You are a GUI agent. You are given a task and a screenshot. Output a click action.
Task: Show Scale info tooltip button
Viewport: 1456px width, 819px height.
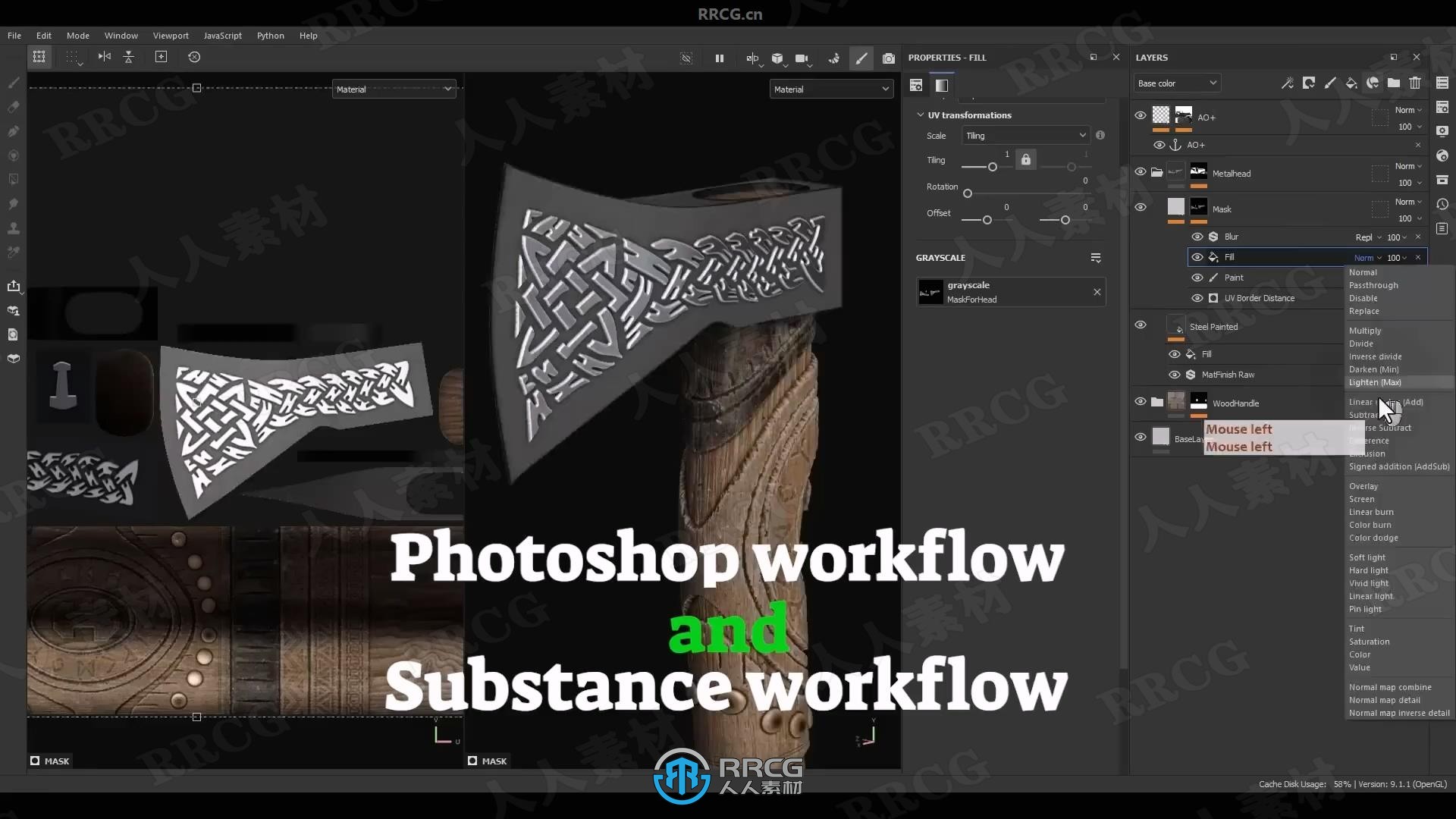pyautogui.click(x=1100, y=135)
